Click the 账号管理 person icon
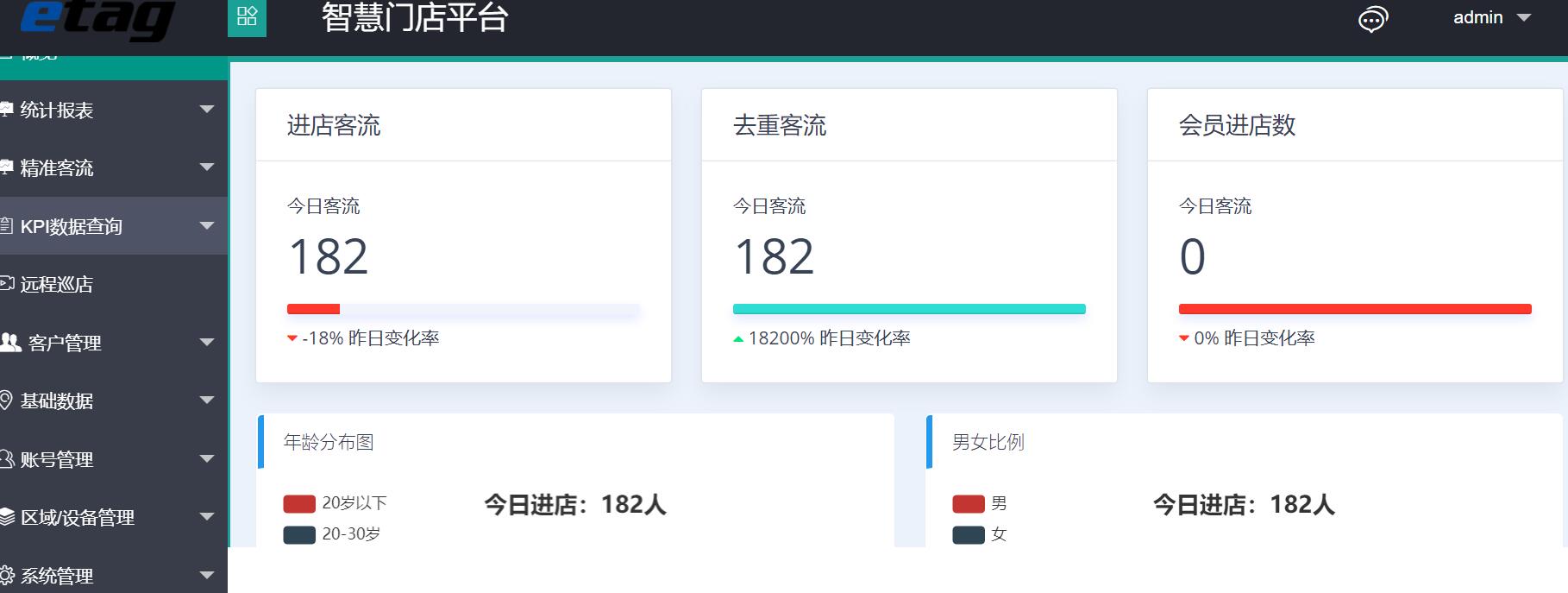The width and height of the screenshot is (1568, 593). (x=7, y=458)
